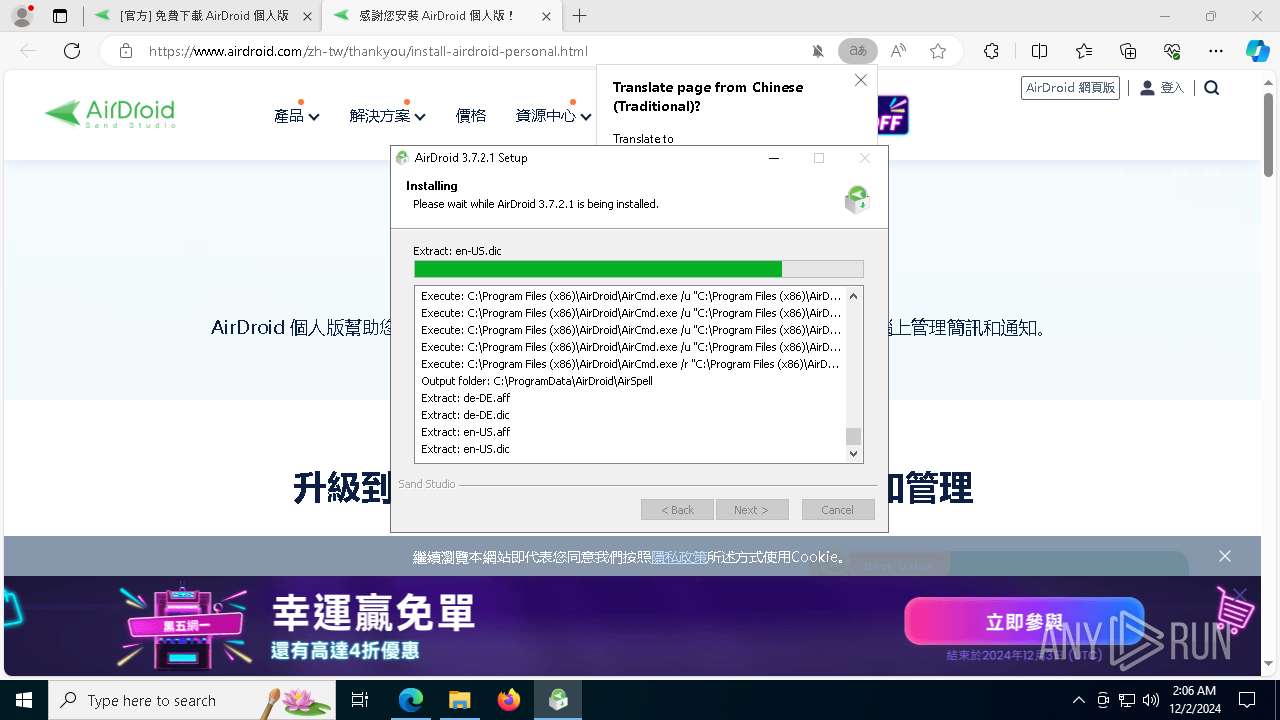Open File Explorer from taskbar
Screen dimensions: 1280x720
coord(459,700)
